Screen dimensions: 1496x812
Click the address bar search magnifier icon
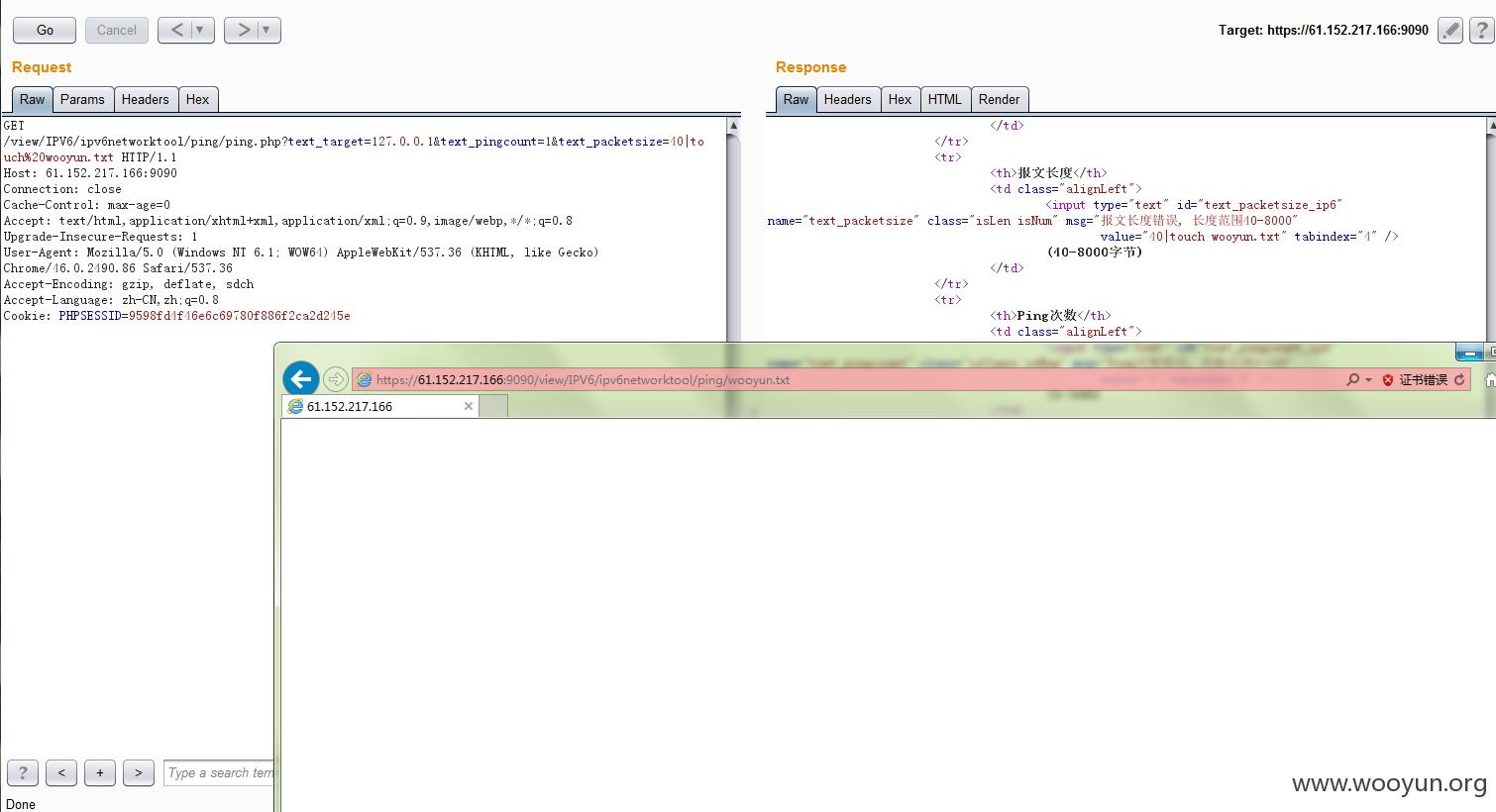pos(1352,379)
